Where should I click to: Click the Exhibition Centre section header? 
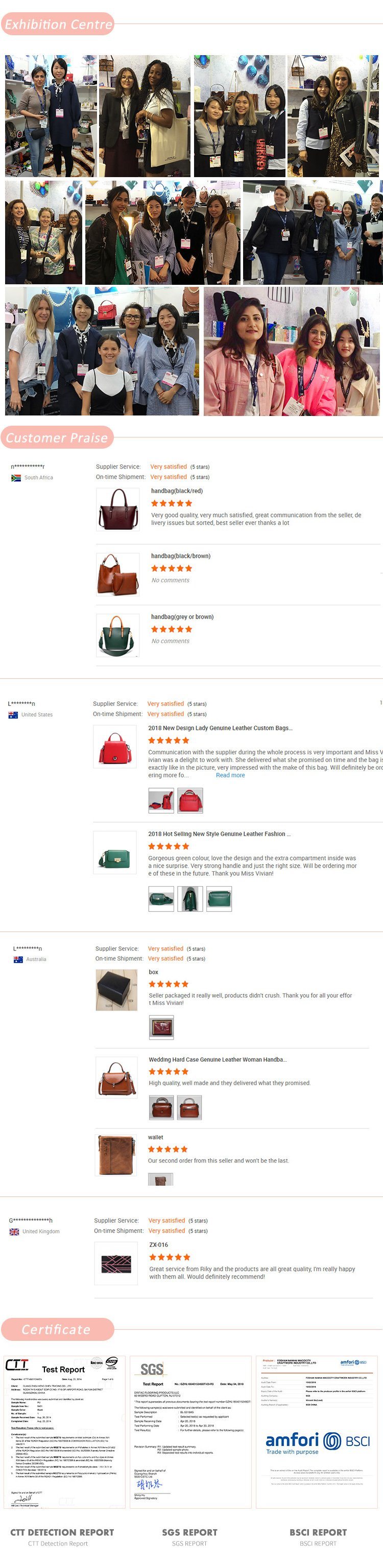tap(58, 24)
